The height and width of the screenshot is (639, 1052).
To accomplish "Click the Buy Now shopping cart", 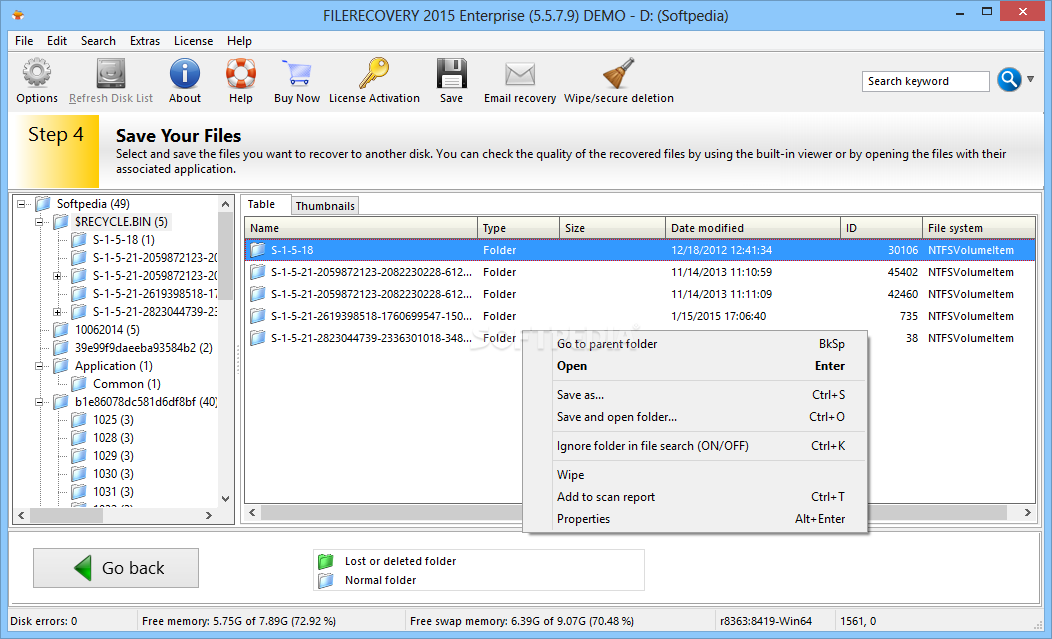I will coord(297,73).
